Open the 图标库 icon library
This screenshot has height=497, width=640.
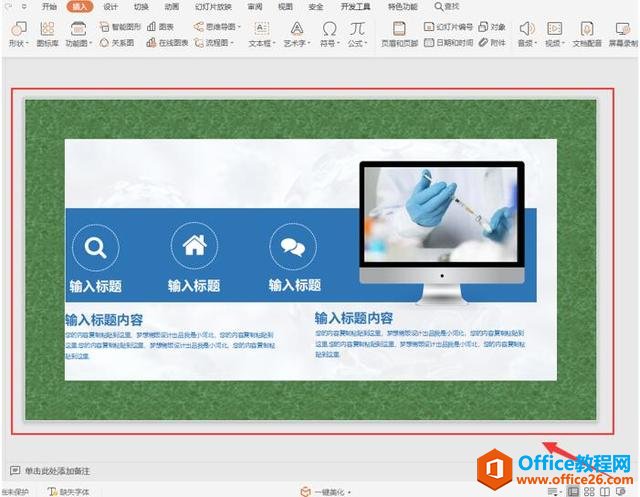point(47,34)
